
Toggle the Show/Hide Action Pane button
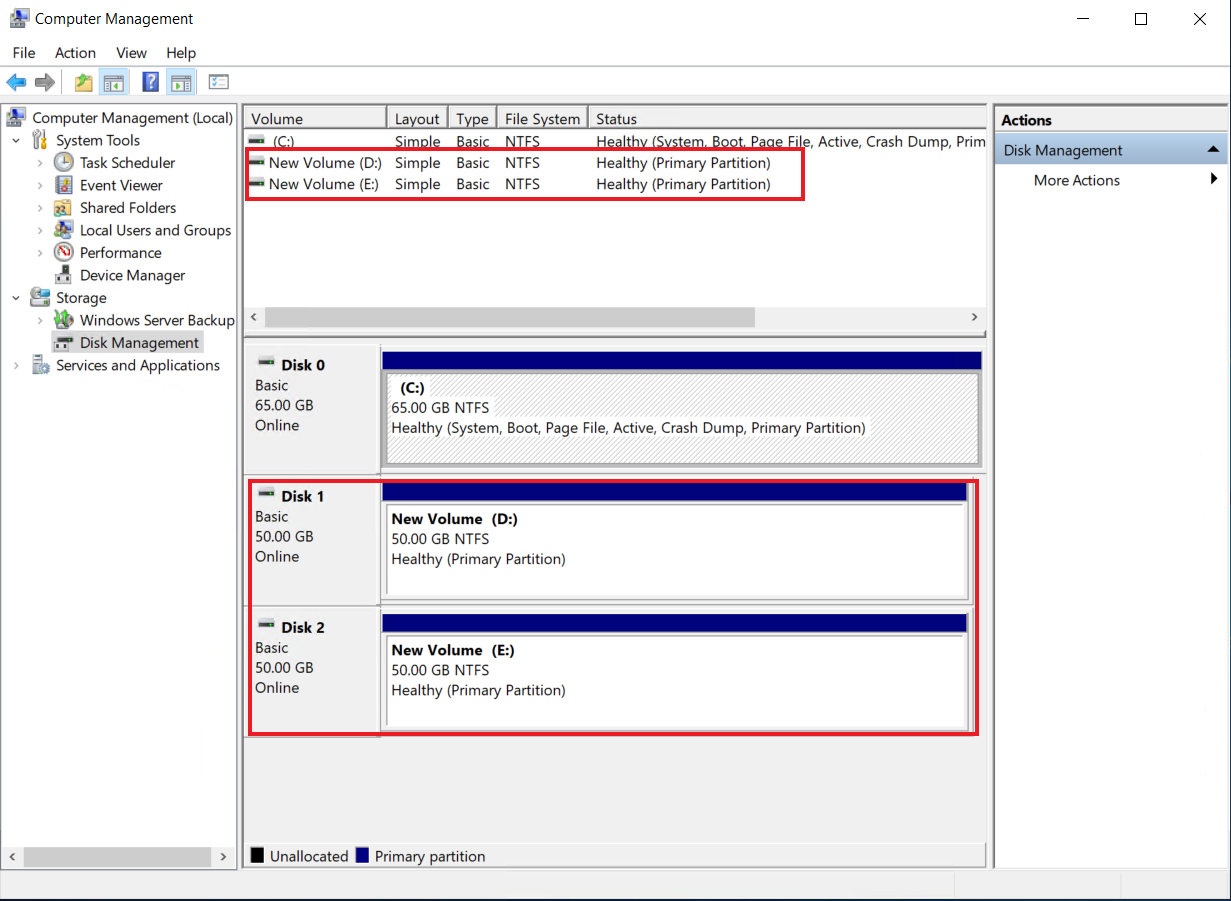[181, 82]
